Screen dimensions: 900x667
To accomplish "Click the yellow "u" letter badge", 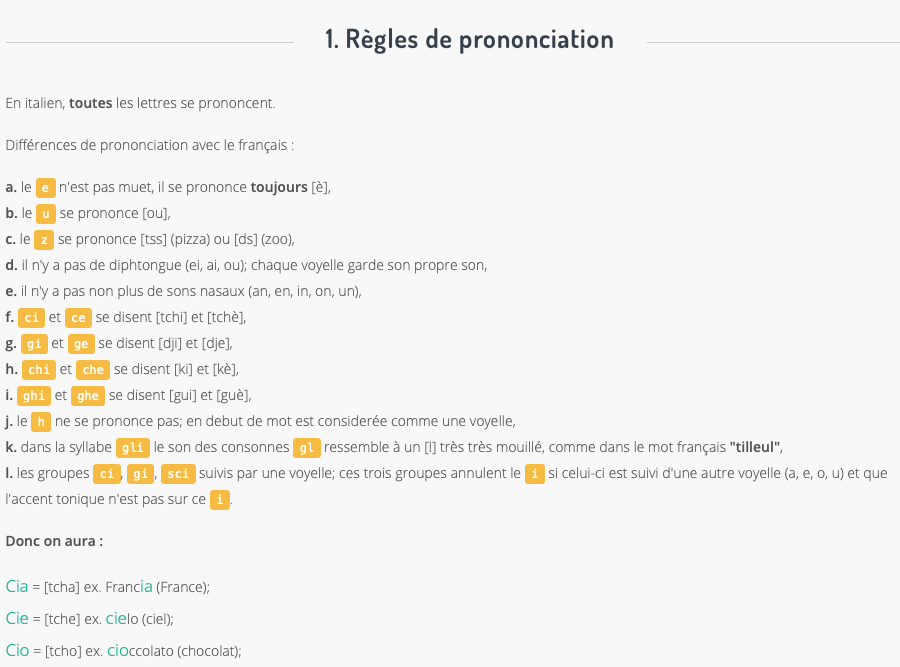I will click(45, 213).
